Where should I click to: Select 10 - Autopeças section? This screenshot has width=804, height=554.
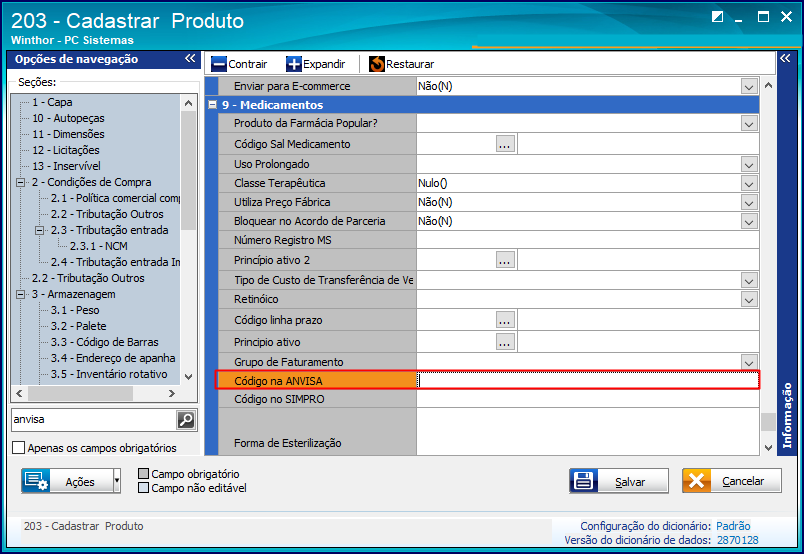pos(68,118)
